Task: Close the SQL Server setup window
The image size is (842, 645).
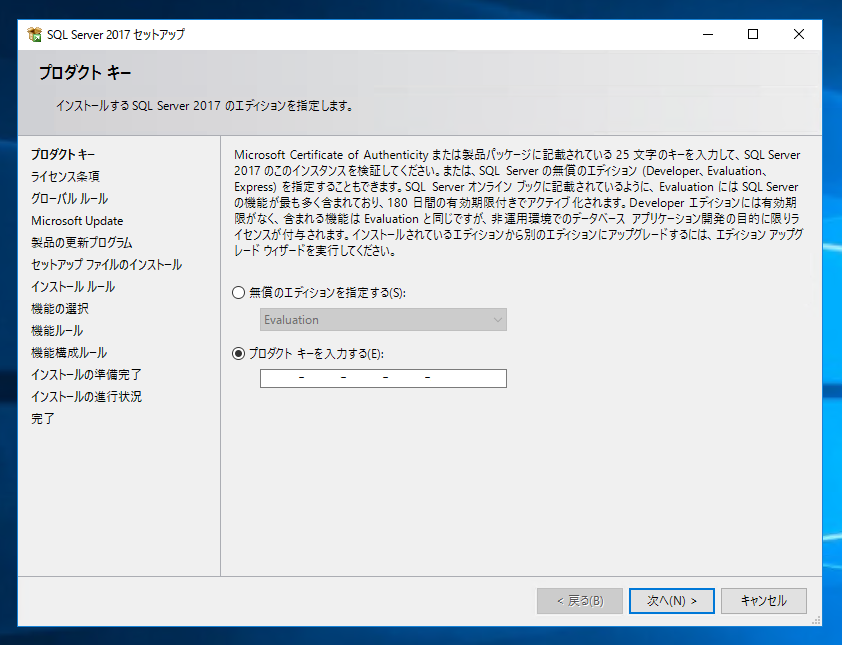Action: pos(799,34)
